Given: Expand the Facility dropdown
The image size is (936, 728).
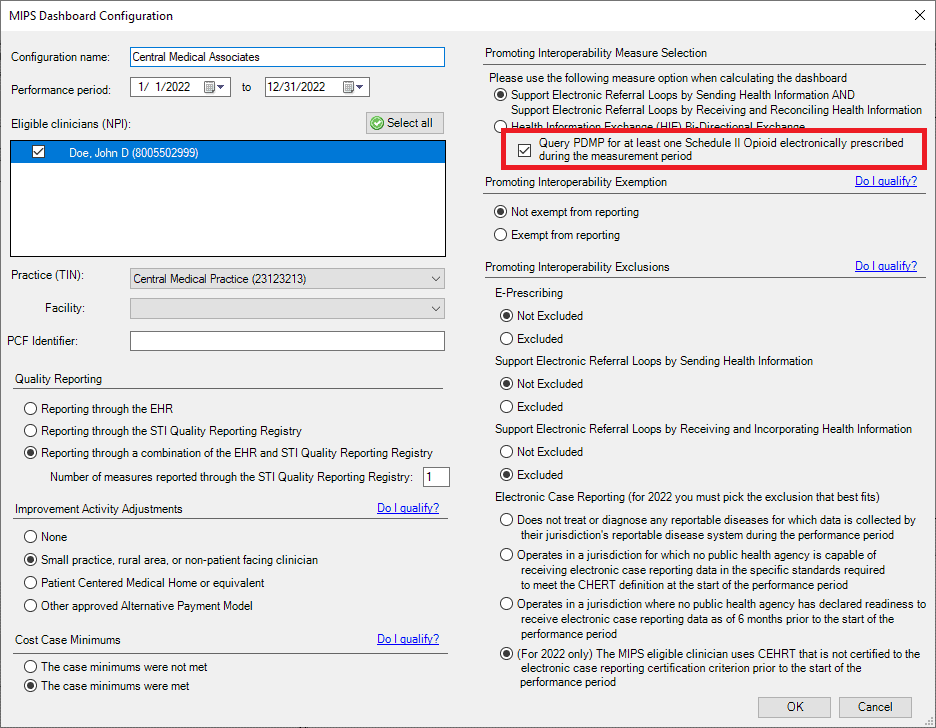Looking at the screenshot, I should [435, 309].
